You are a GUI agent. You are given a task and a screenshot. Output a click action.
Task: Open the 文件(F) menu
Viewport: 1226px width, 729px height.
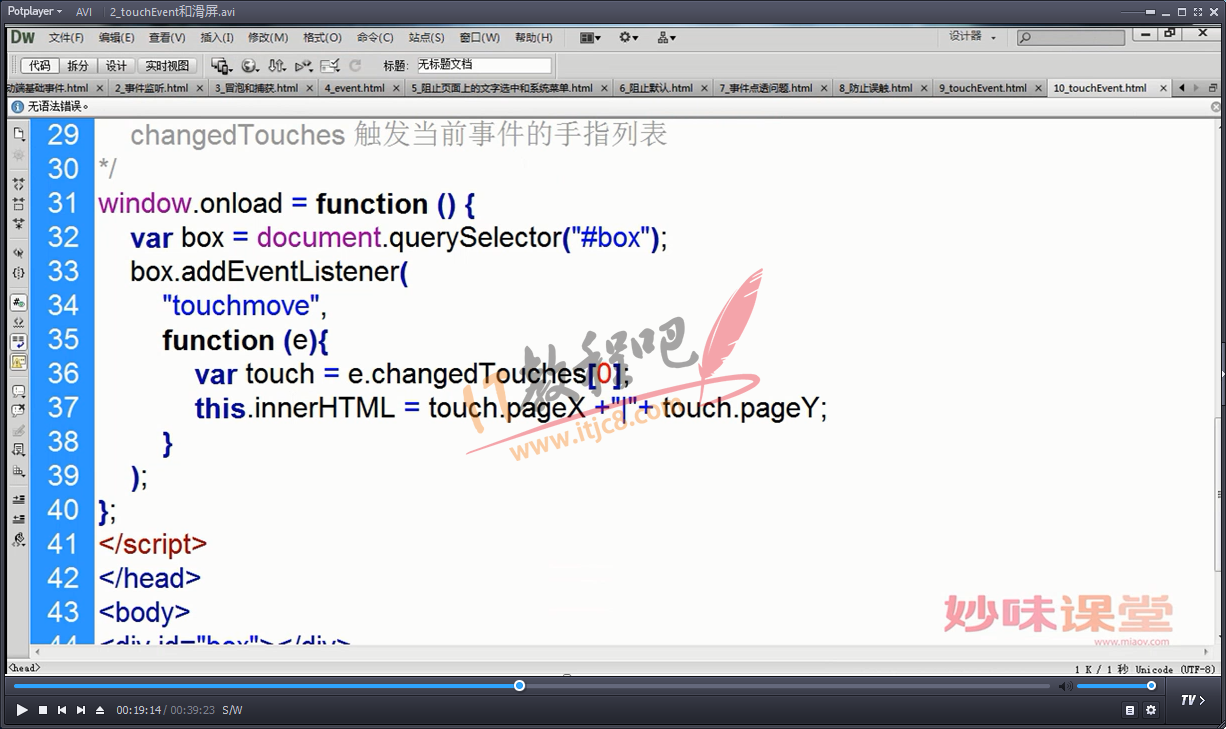[x=66, y=37]
